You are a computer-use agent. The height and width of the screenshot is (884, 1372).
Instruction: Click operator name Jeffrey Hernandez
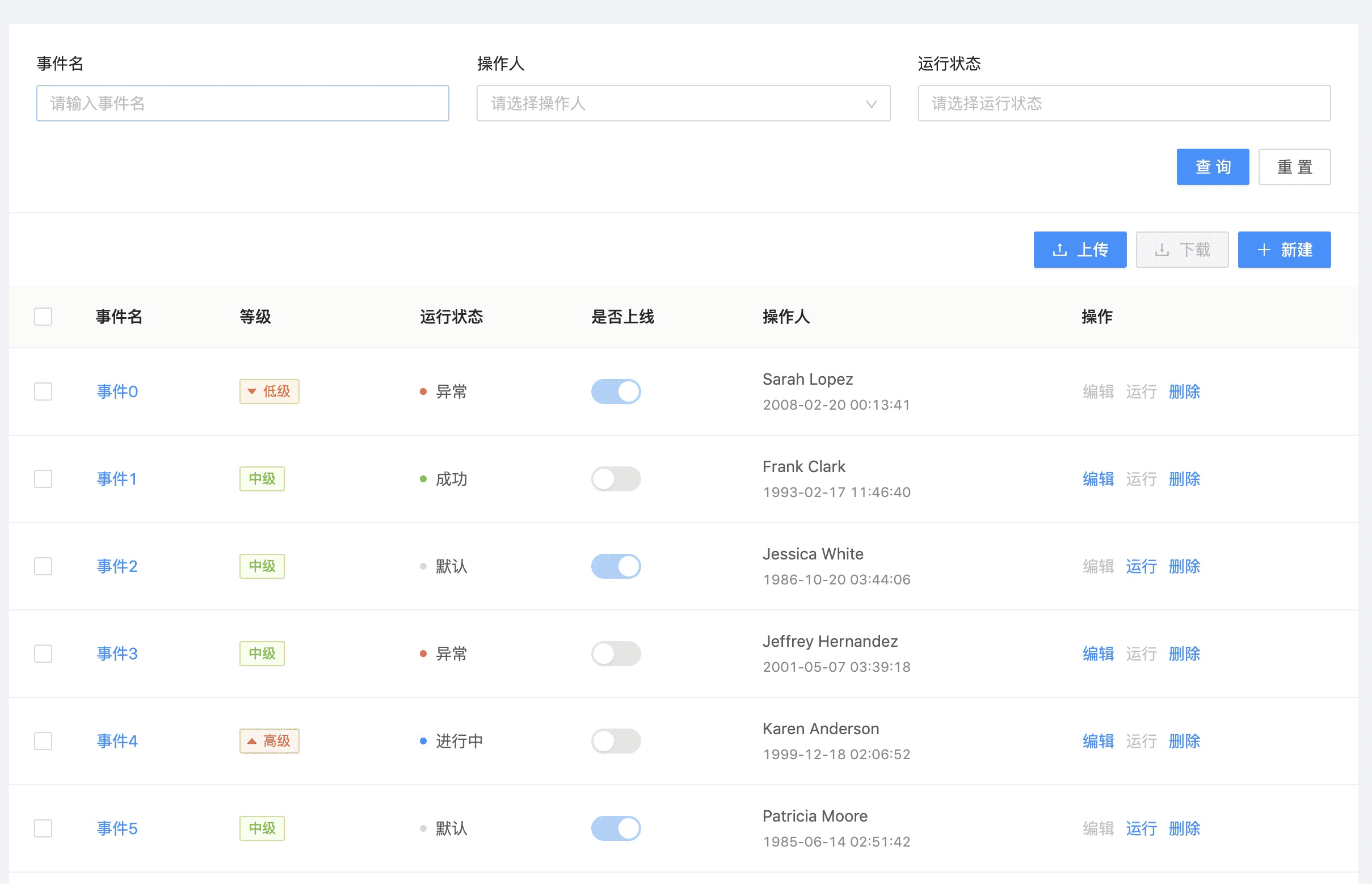830,641
